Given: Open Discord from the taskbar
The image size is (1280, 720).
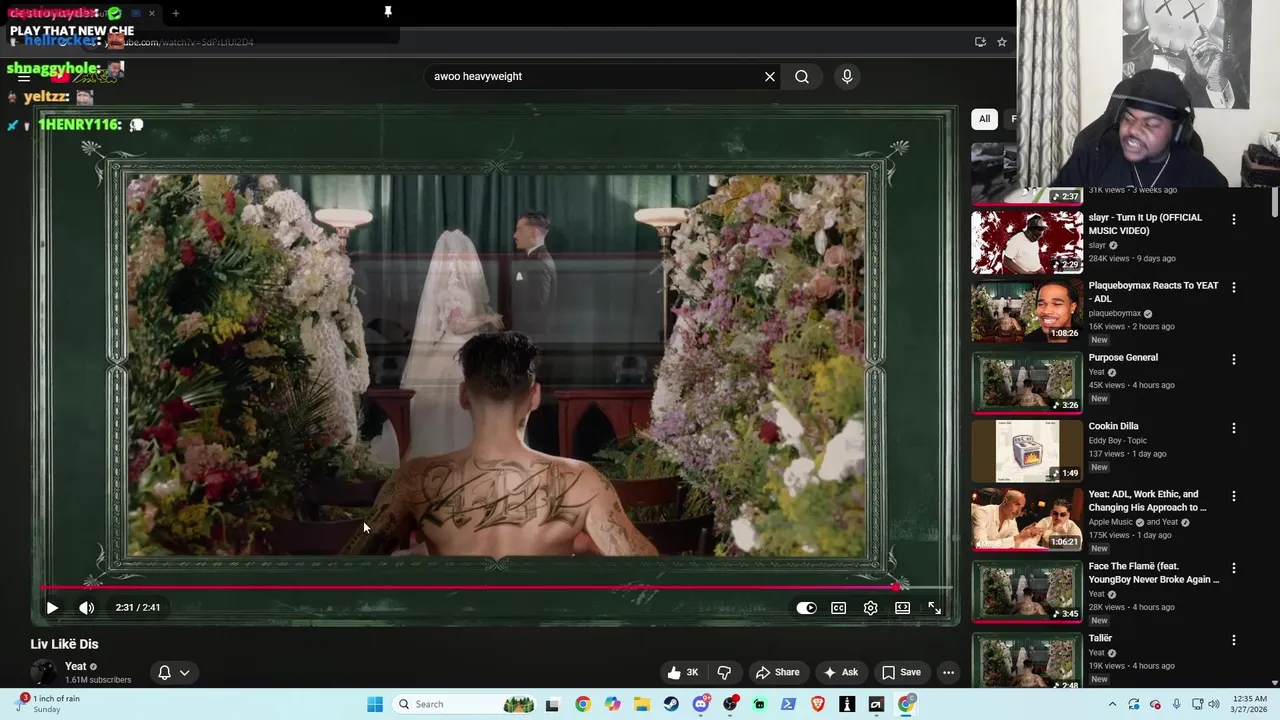Looking at the screenshot, I should point(701,704).
